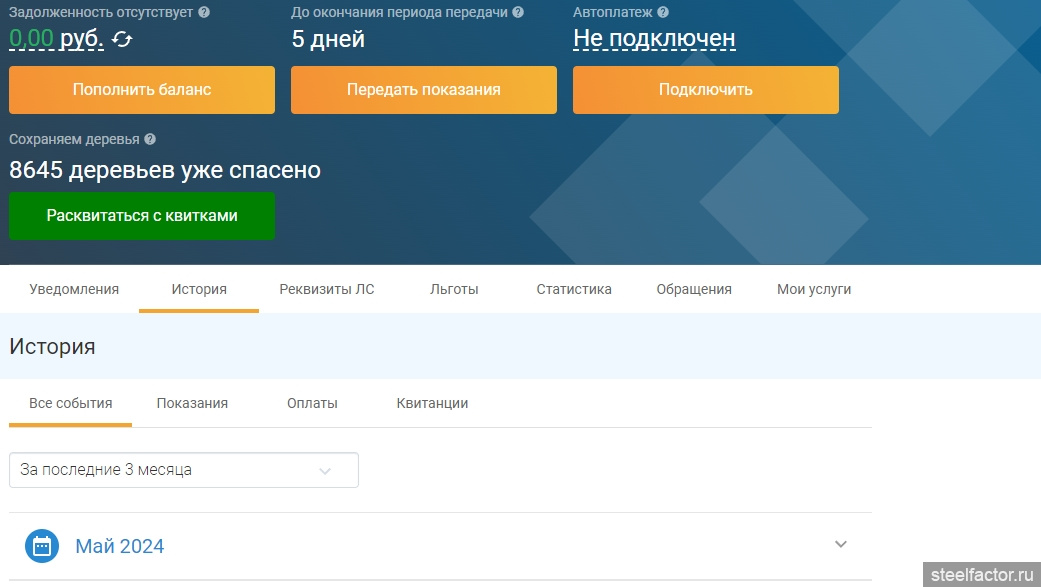Click 'Подключить' autopayment button
Image resolution: width=1041 pixels, height=587 pixels.
pos(705,90)
